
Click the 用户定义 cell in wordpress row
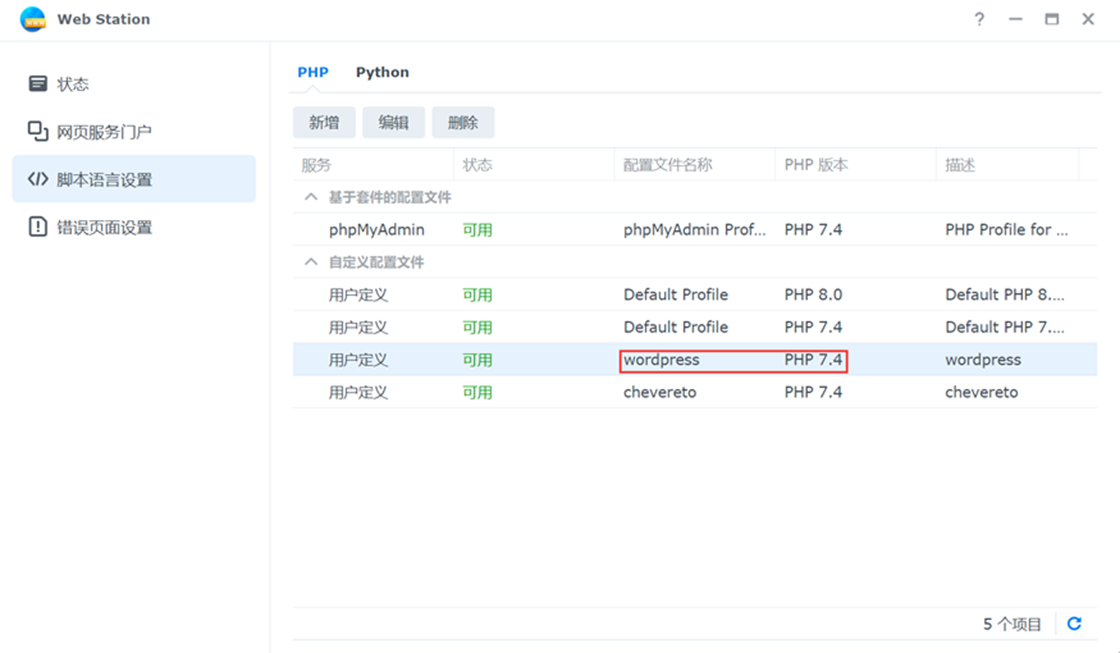click(358, 360)
